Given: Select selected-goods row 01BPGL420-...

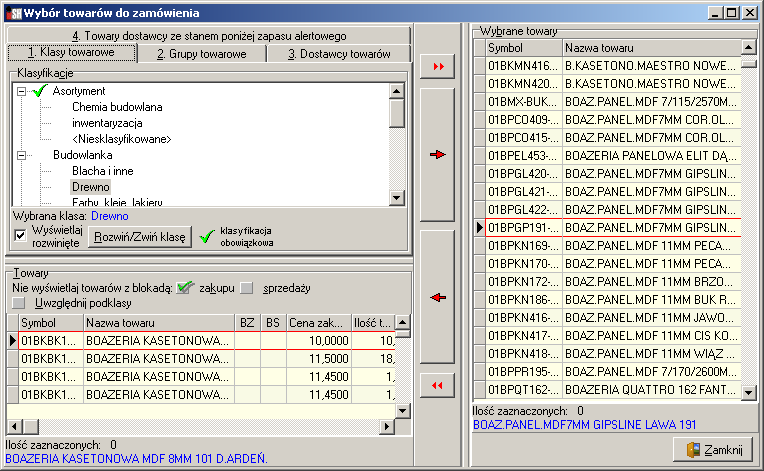Looking at the screenshot, I should pos(608,174).
